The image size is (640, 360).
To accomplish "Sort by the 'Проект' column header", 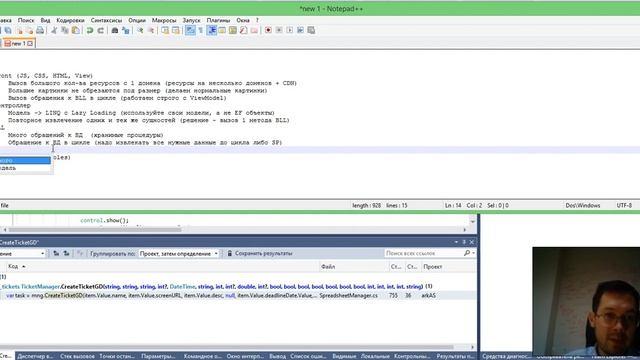I will click(433, 267).
